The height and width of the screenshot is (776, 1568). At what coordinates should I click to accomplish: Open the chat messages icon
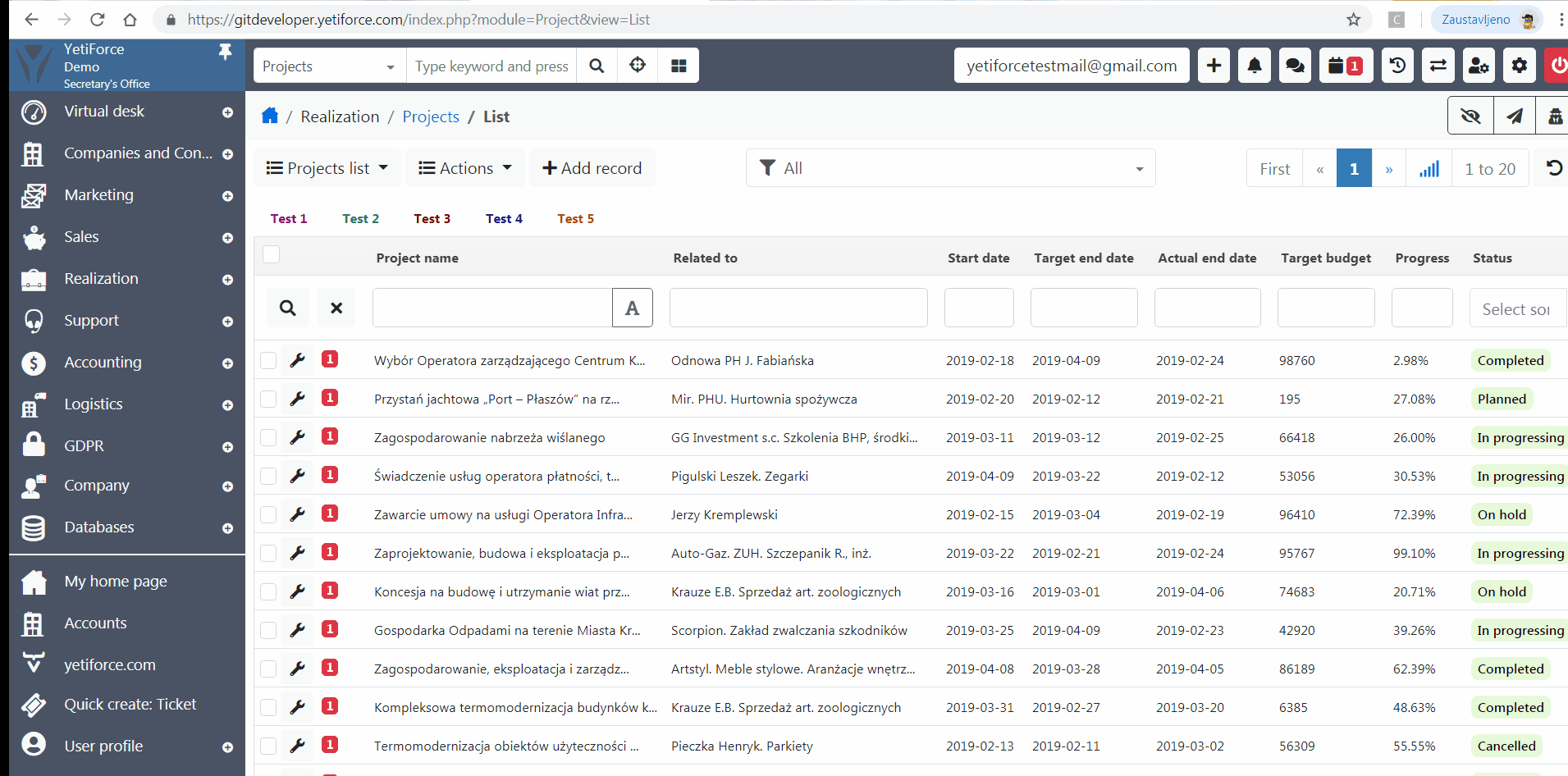pos(1295,65)
